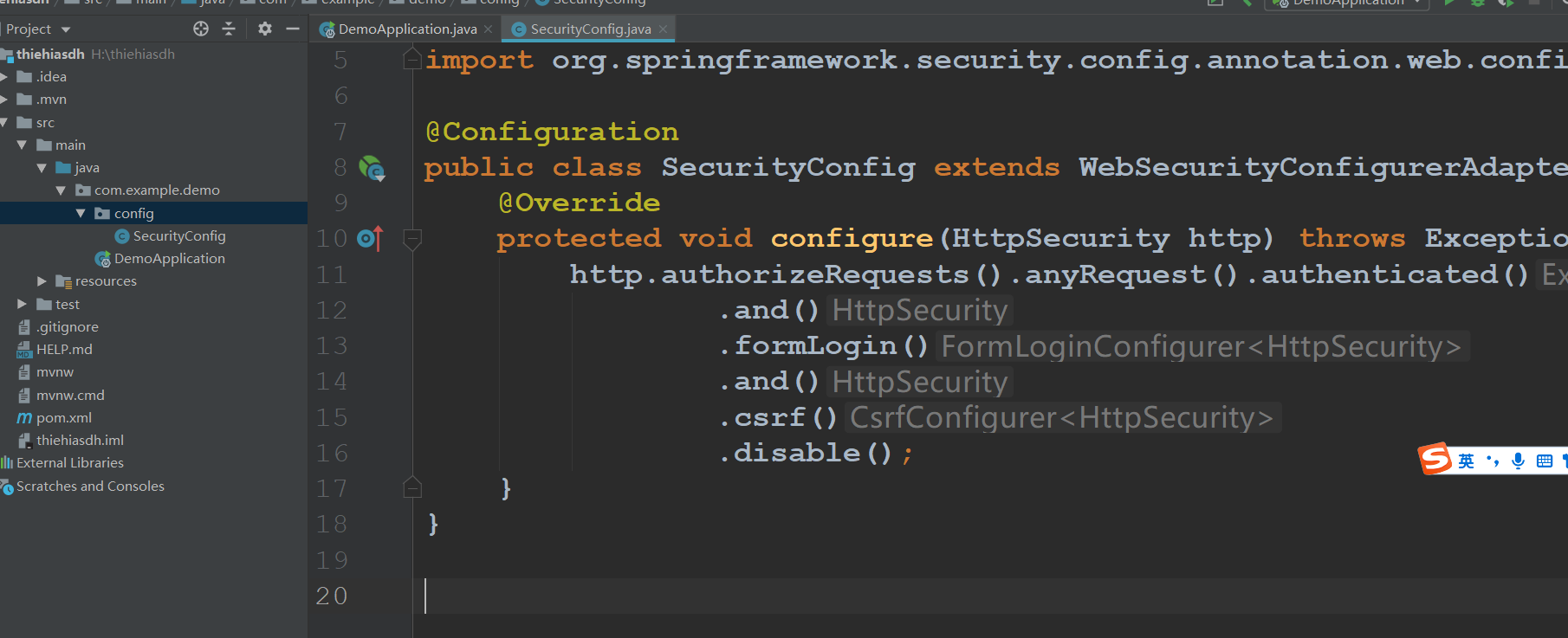Image resolution: width=1568 pixels, height=638 pixels.
Task: Select the mvnw.cmd file
Action: 70,395
